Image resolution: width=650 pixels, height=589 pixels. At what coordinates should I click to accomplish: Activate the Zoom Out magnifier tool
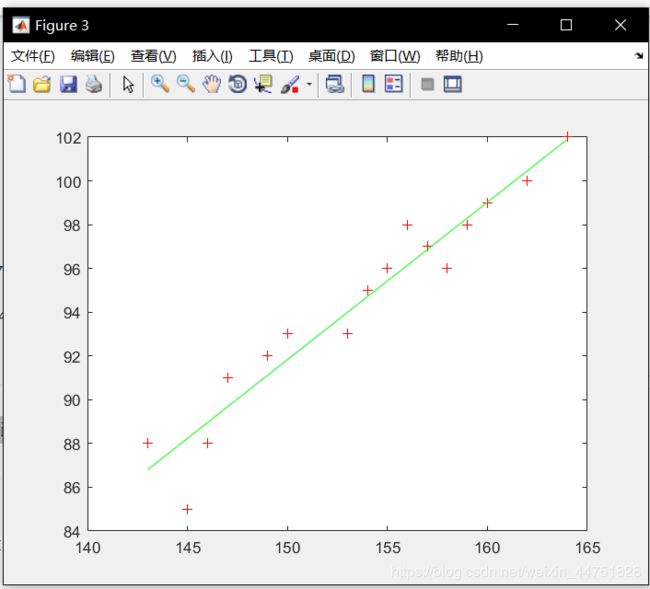[186, 84]
